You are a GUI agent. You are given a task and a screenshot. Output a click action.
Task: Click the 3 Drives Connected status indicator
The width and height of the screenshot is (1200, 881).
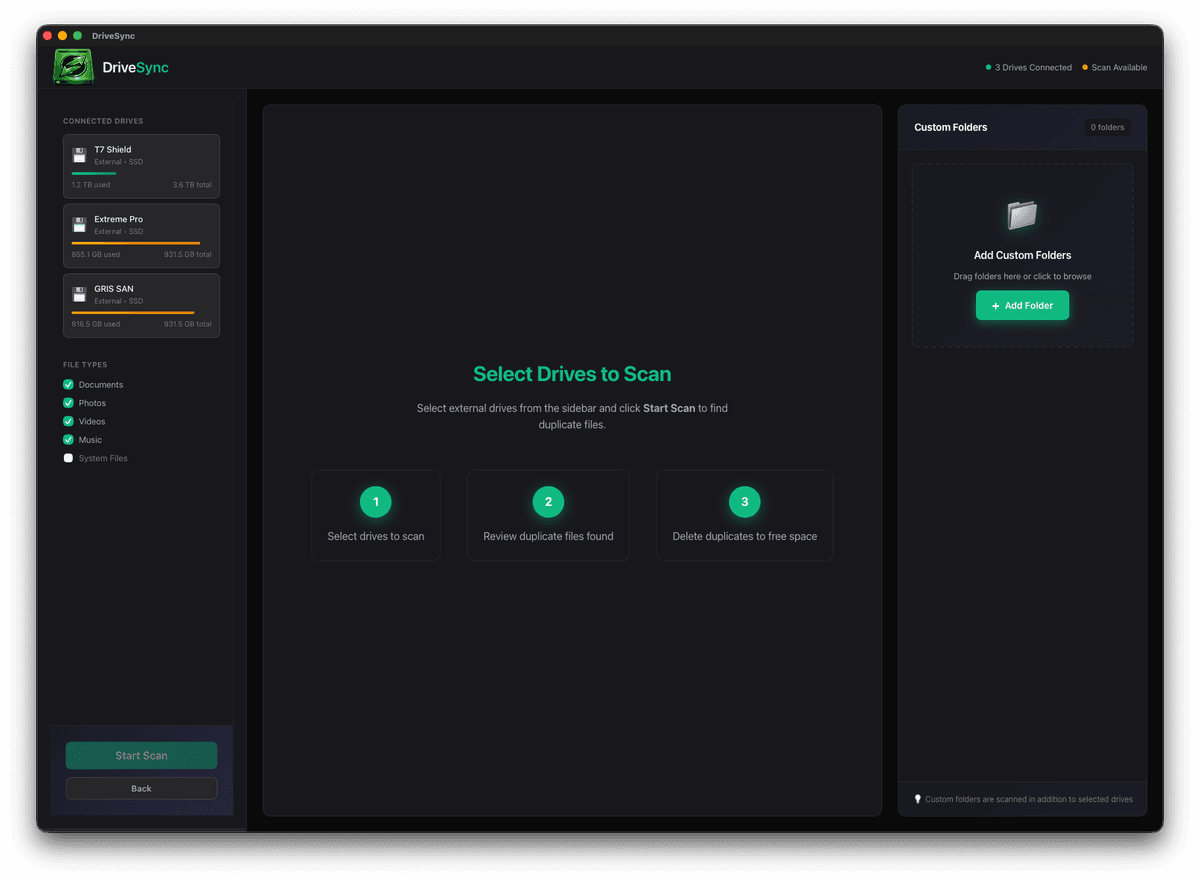pos(1028,68)
